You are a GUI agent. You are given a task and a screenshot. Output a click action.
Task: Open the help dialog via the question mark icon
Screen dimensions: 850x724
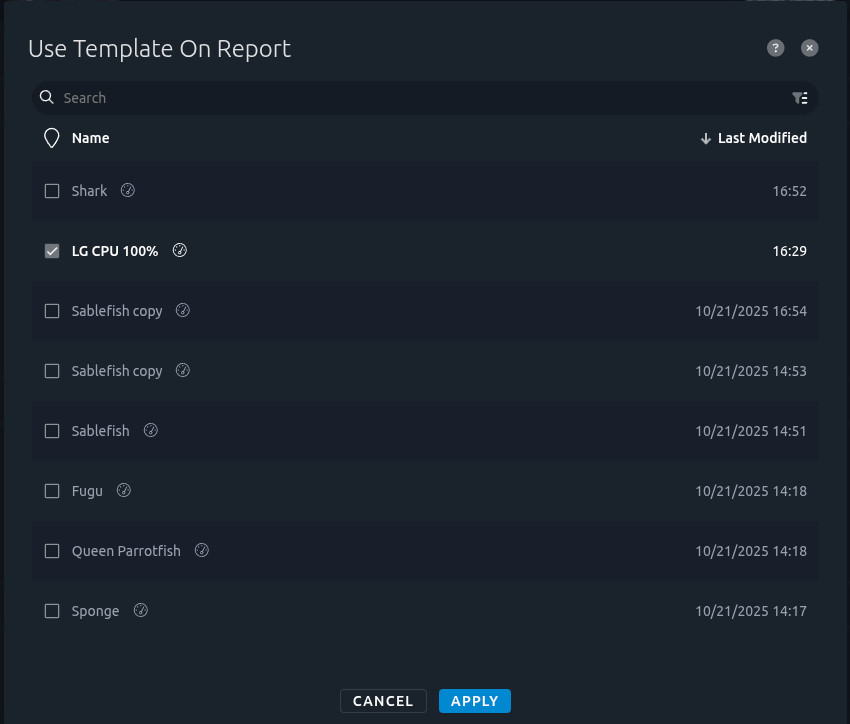pos(775,48)
